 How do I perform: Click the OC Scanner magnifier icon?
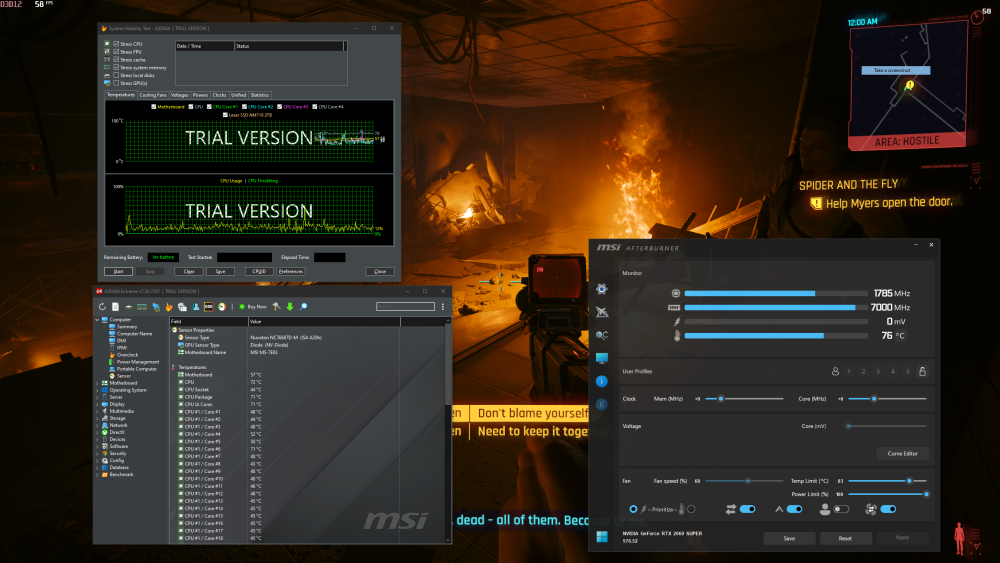[601, 335]
